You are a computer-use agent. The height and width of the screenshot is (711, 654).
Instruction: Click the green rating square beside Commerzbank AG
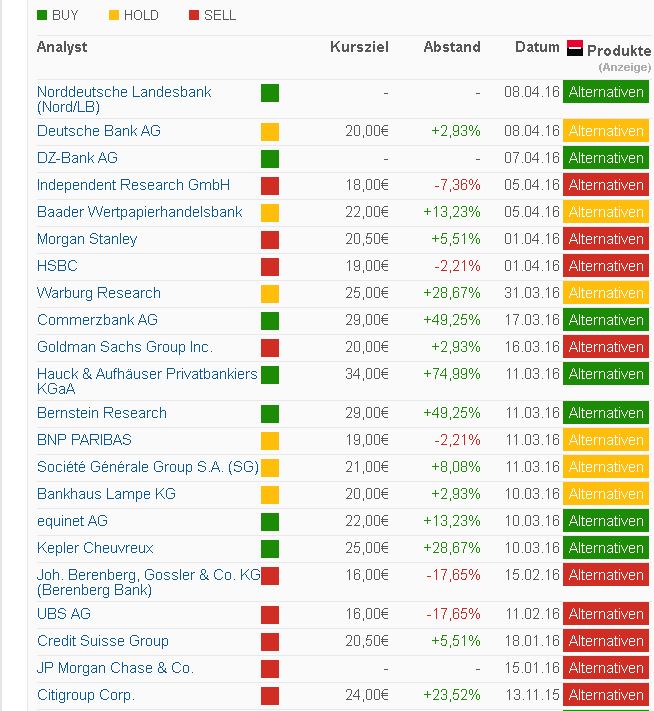point(269,321)
